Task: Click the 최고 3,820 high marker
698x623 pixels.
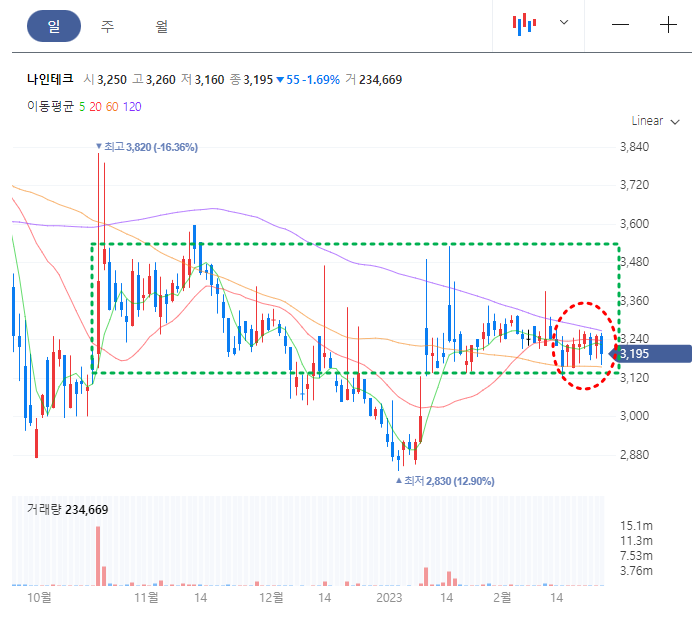Action: 147,147
